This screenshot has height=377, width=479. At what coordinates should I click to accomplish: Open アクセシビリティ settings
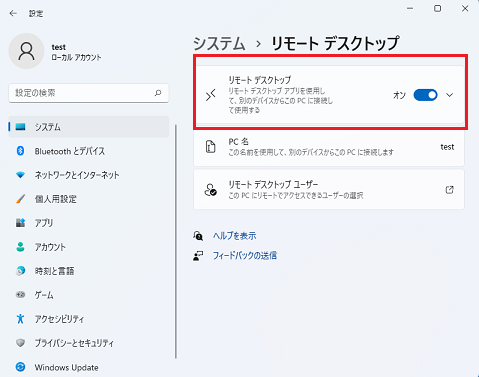tap(89, 319)
